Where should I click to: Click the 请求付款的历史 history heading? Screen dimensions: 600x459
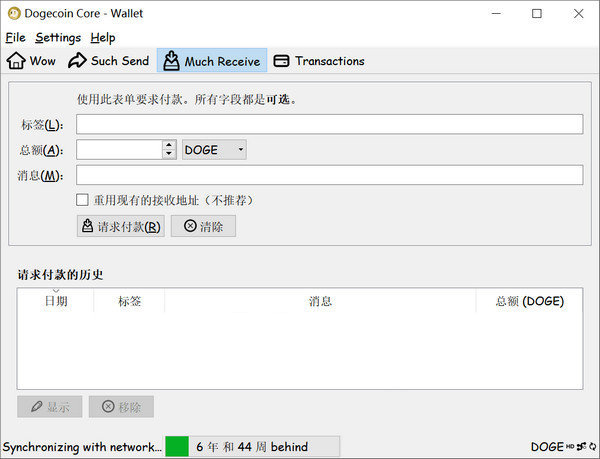(60, 274)
